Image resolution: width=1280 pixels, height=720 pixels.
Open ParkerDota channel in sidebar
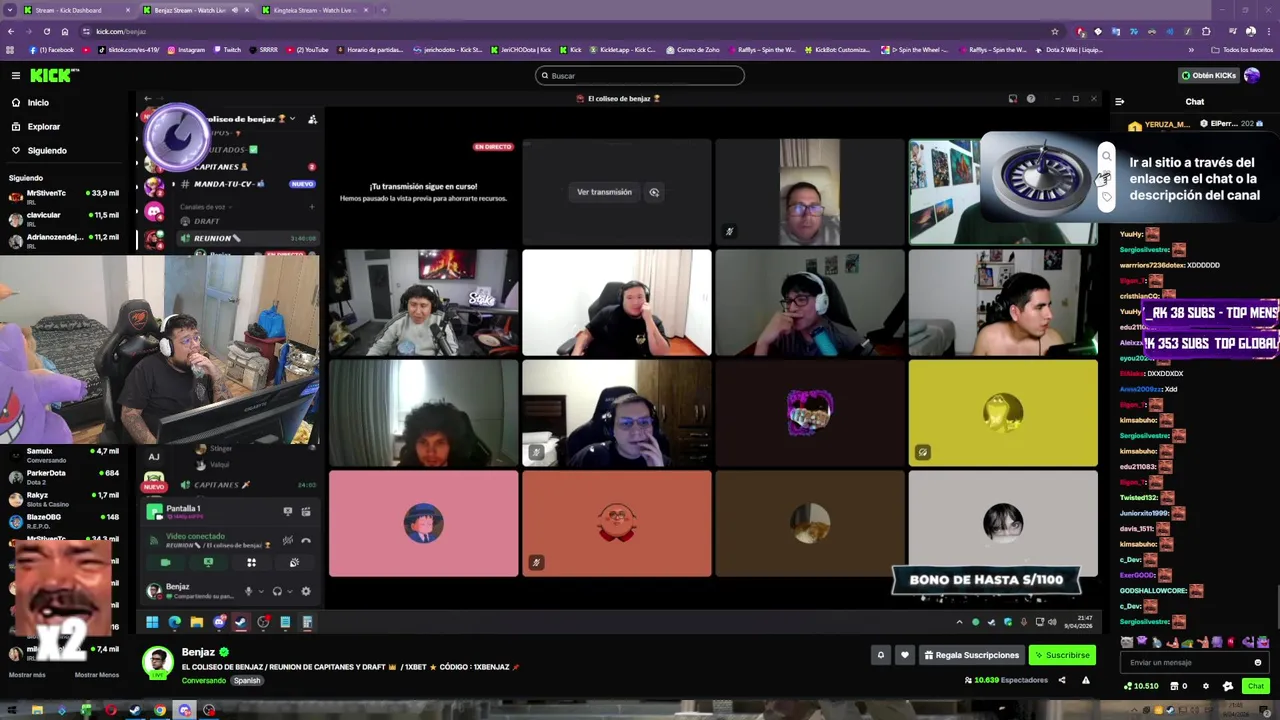click(64, 476)
